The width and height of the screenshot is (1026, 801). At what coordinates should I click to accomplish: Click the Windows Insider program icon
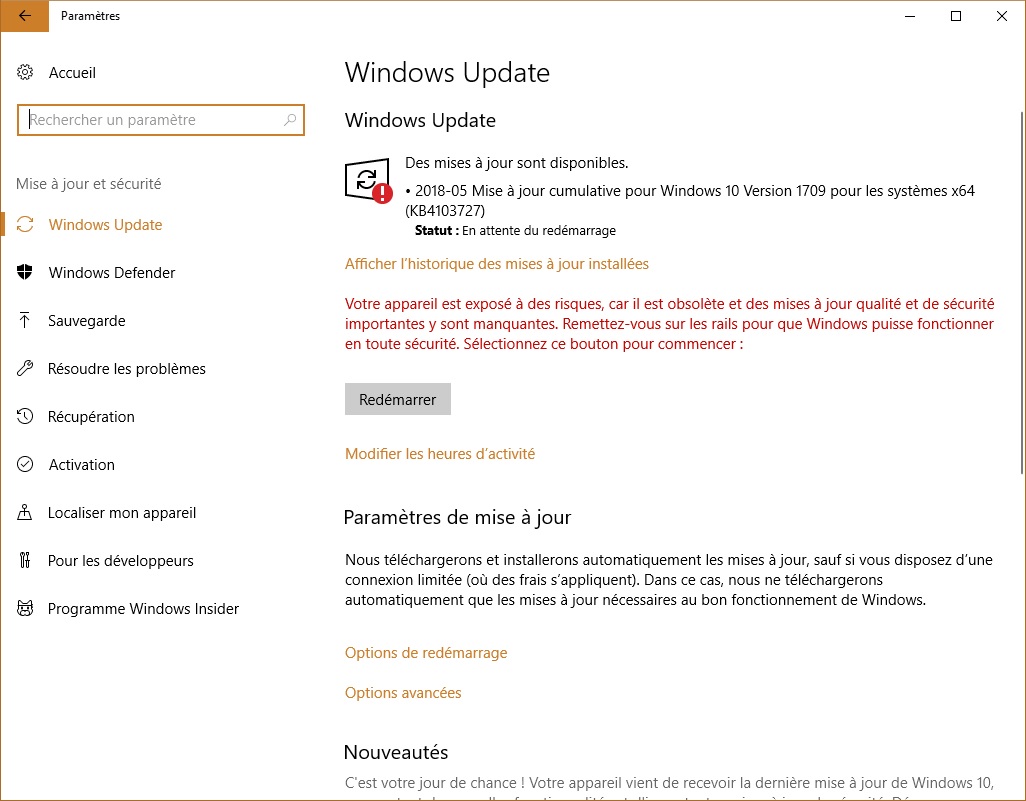coord(26,609)
